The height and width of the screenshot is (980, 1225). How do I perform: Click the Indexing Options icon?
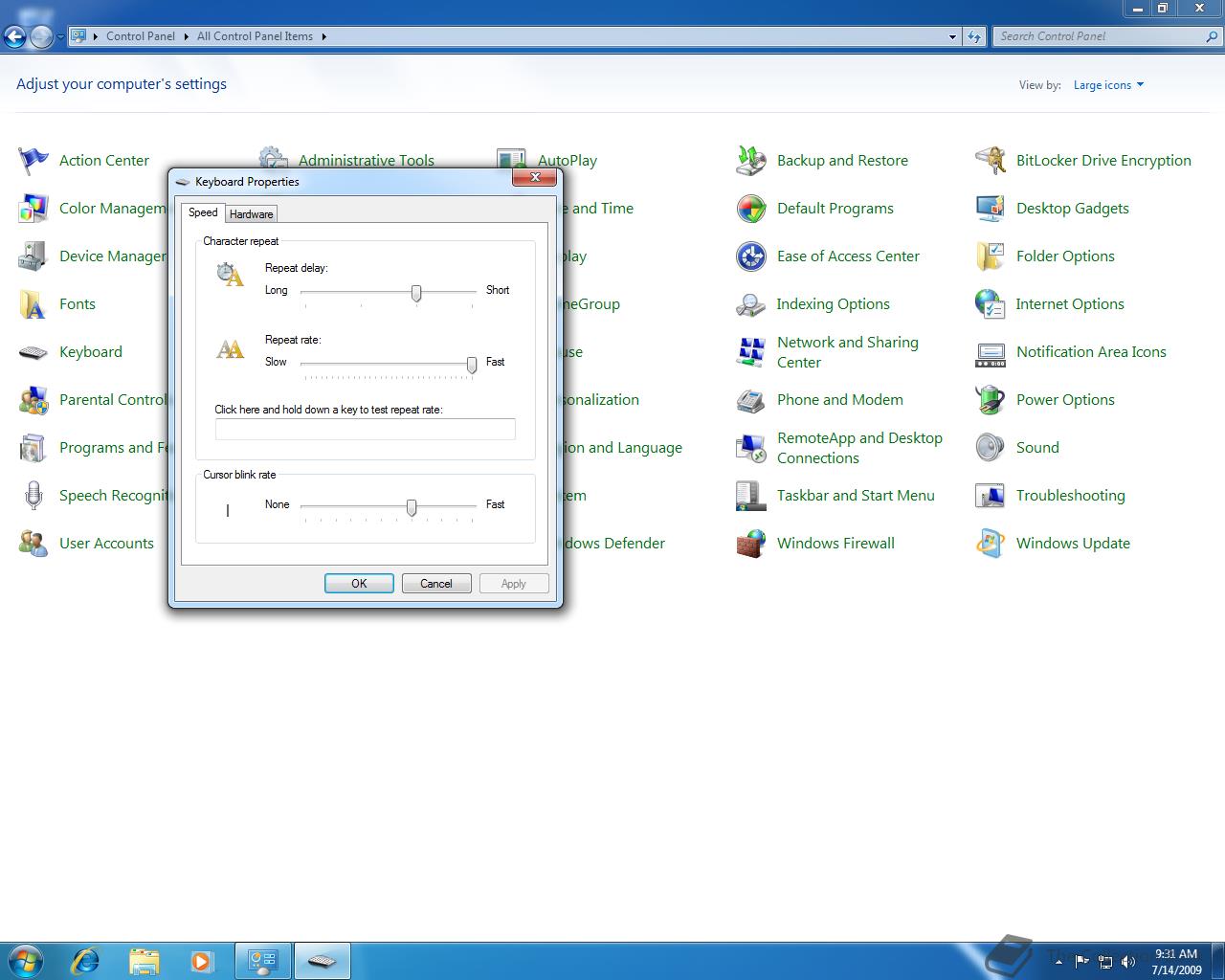point(751,304)
